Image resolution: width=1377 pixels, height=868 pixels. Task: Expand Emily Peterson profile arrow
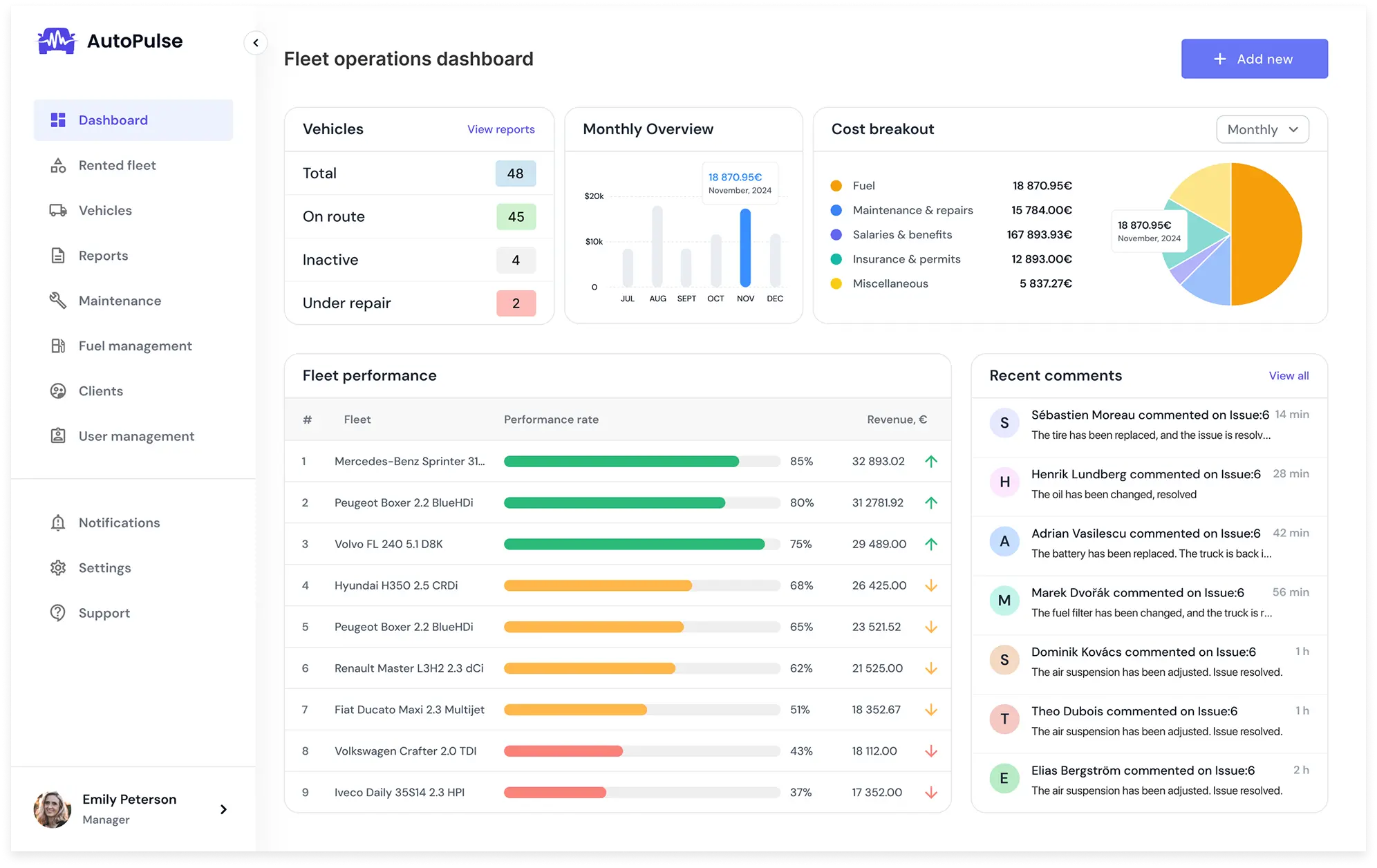[x=223, y=809]
